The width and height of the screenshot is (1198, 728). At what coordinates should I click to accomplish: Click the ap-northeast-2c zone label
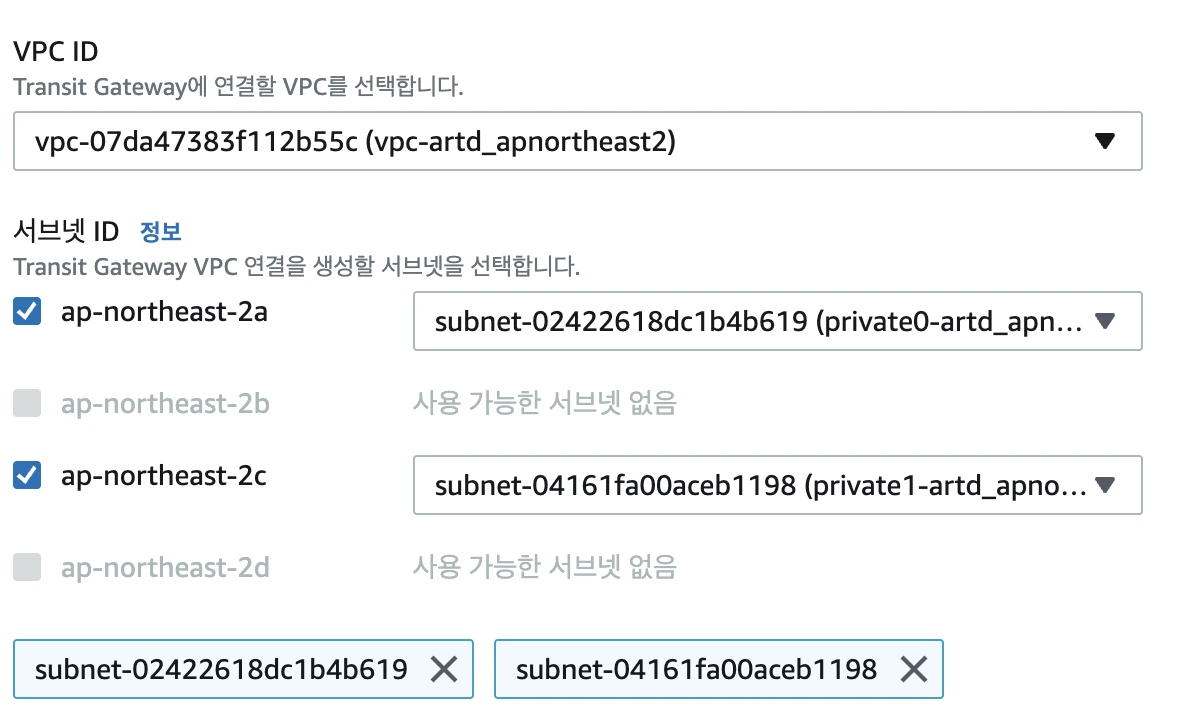[164, 476]
